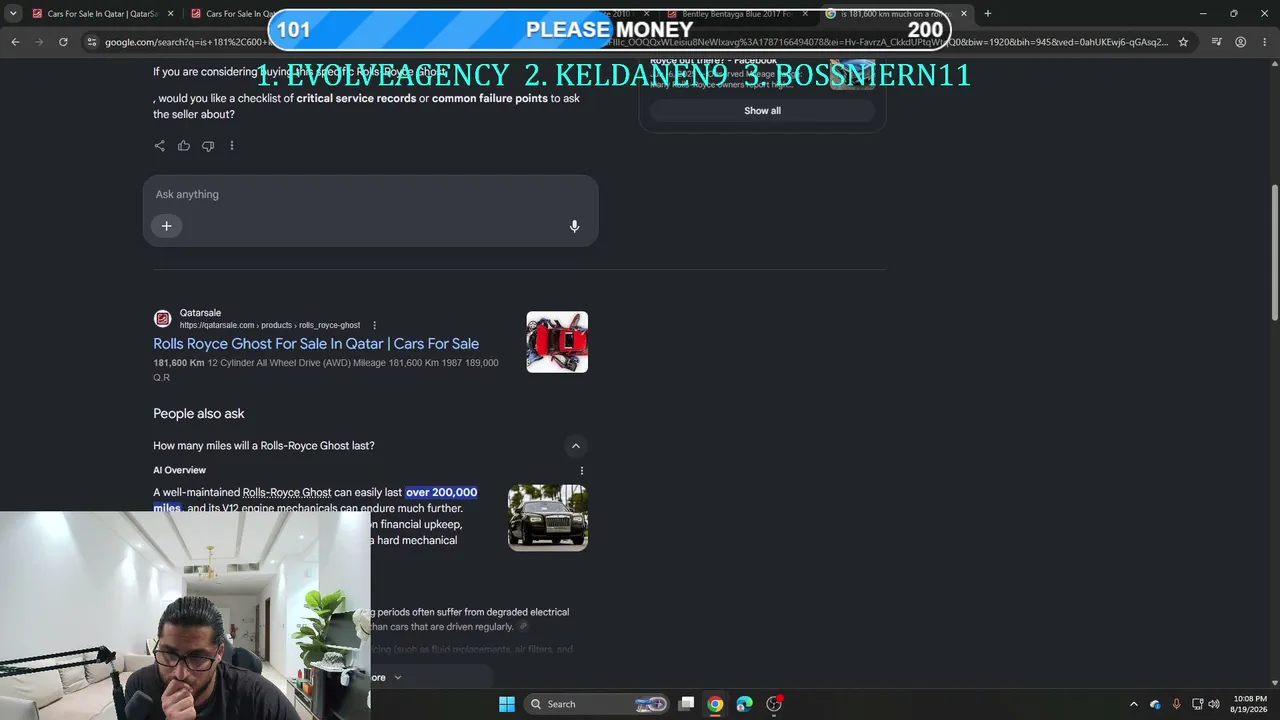Click the microphone tray icon
Screen dimensions: 1280x720
pyautogui.click(x=1176, y=704)
